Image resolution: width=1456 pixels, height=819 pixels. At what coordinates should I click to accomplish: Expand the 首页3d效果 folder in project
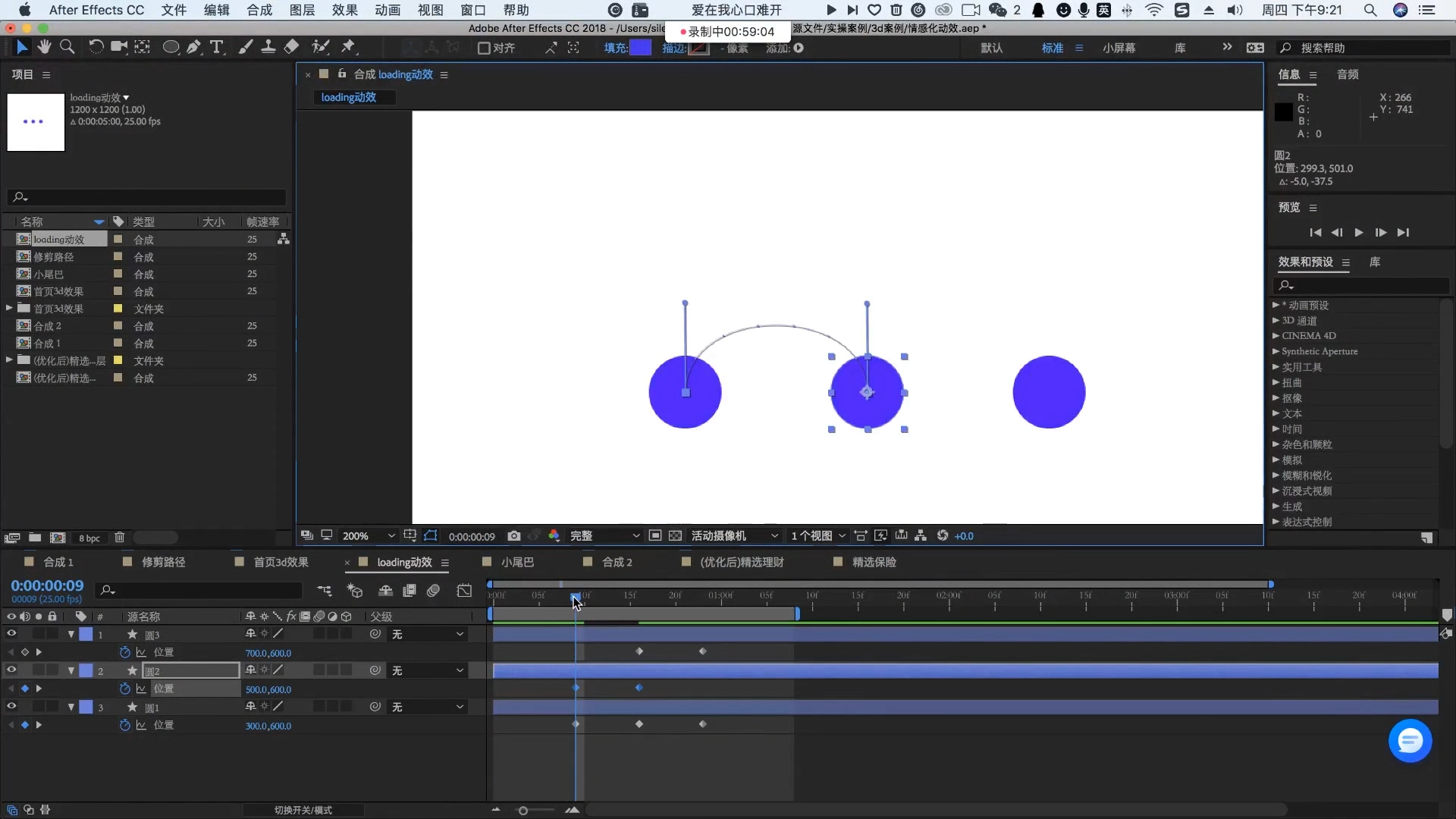[9, 309]
